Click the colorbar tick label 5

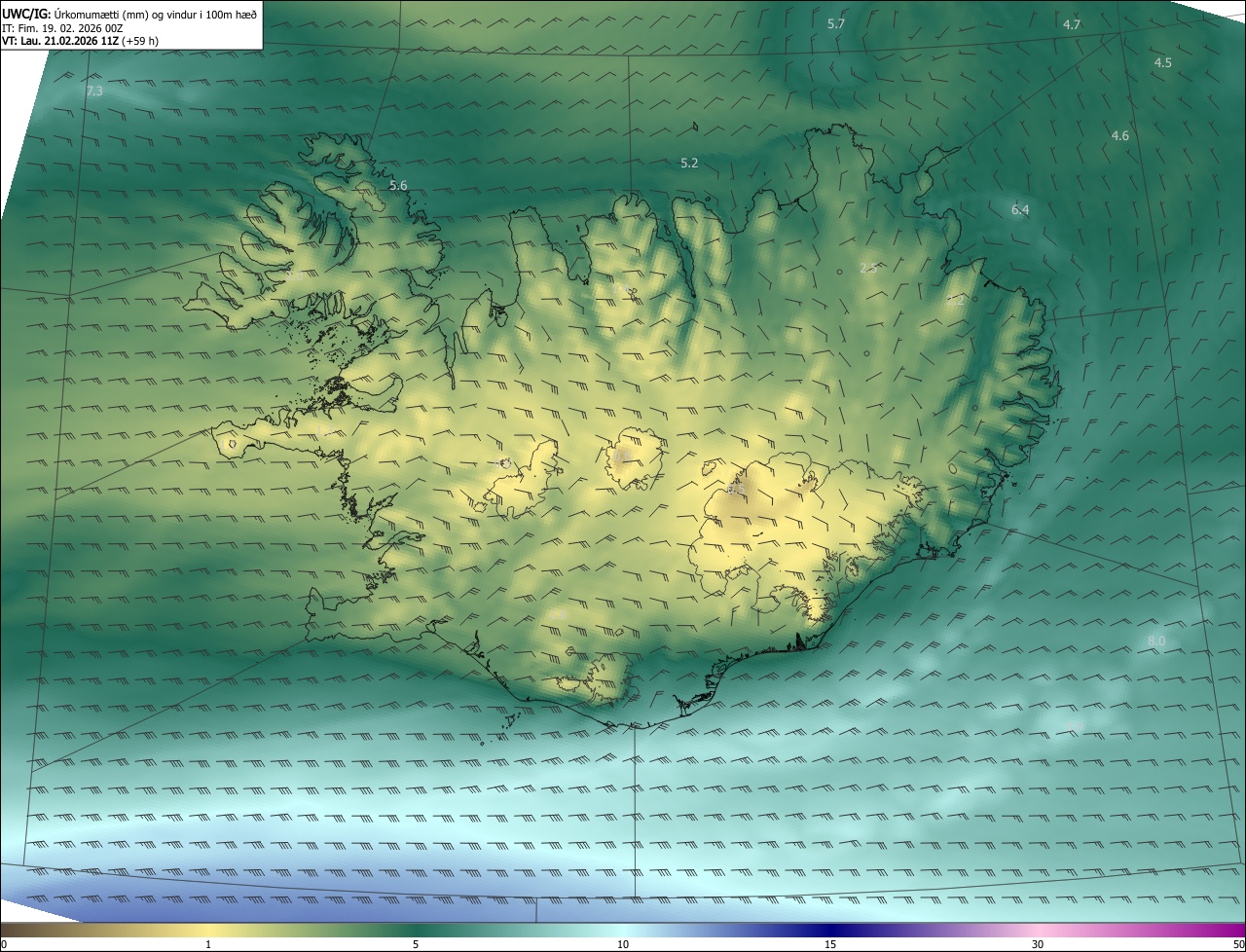(416, 944)
